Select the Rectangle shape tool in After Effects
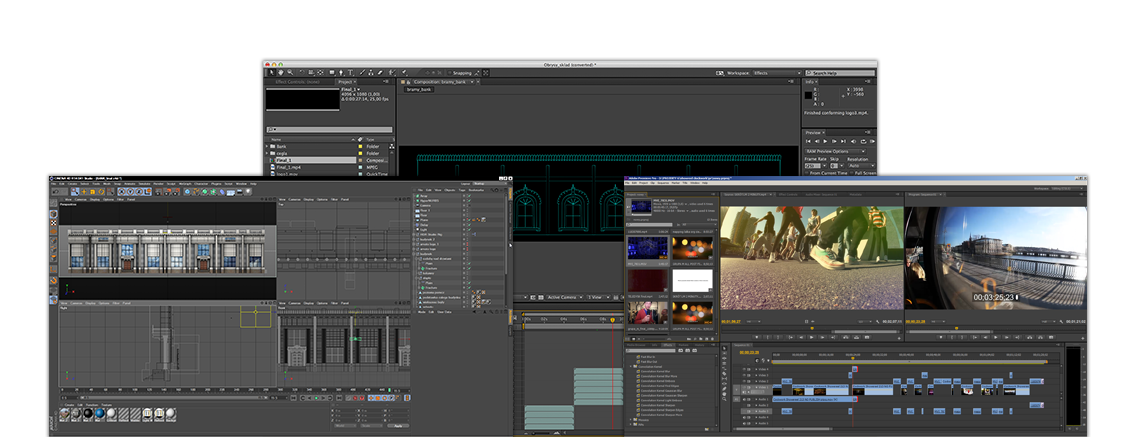The width and height of the screenshot is (1140, 437). 332,73
